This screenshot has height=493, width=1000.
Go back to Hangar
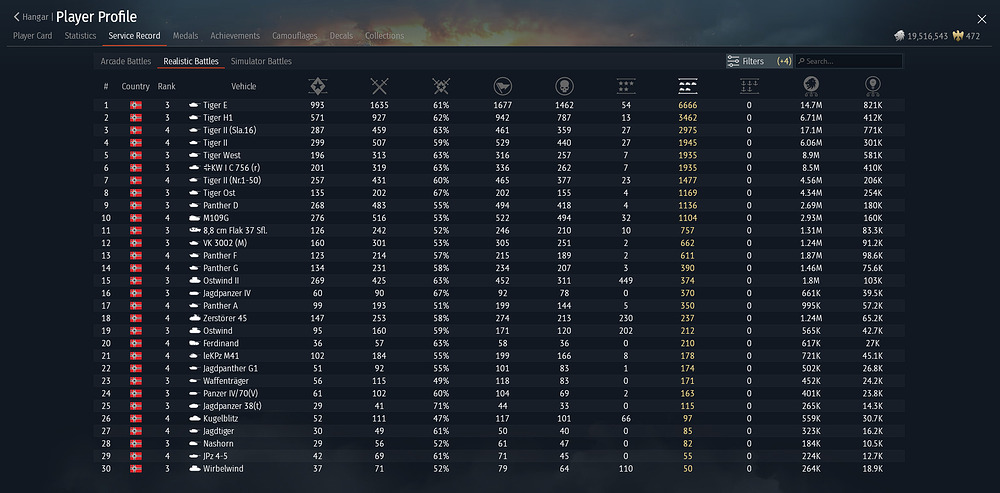[31, 17]
